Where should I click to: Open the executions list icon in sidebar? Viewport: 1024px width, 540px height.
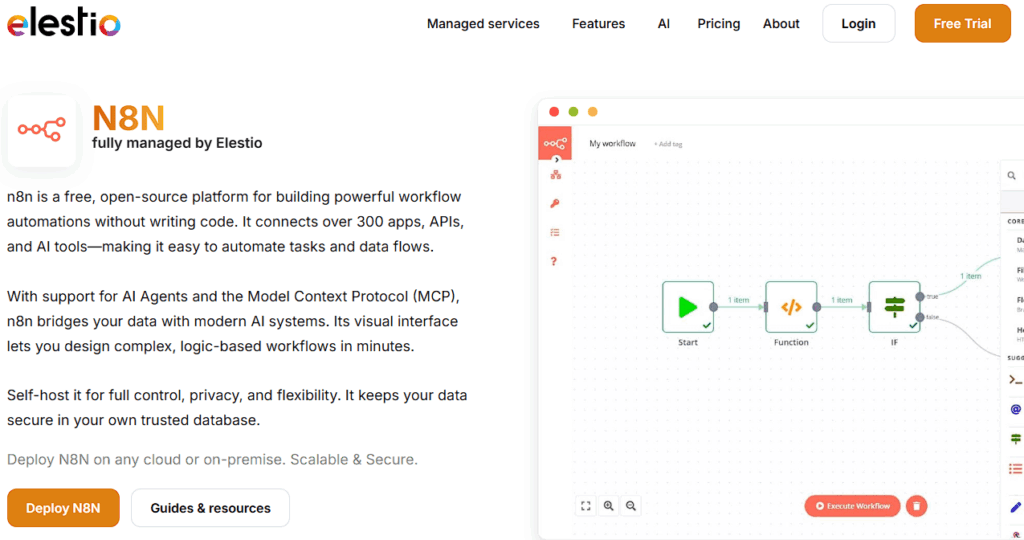pyautogui.click(x=554, y=232)
